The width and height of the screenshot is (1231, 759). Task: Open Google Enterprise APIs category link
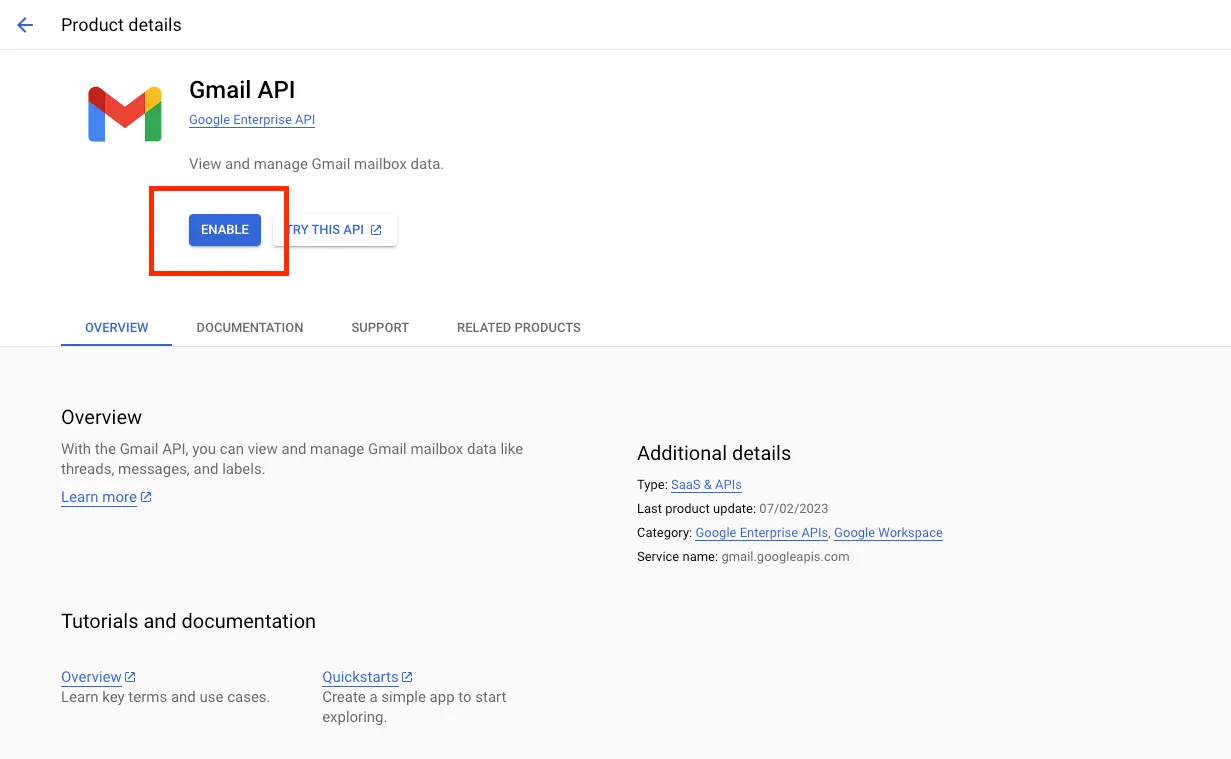click(761, 533)
